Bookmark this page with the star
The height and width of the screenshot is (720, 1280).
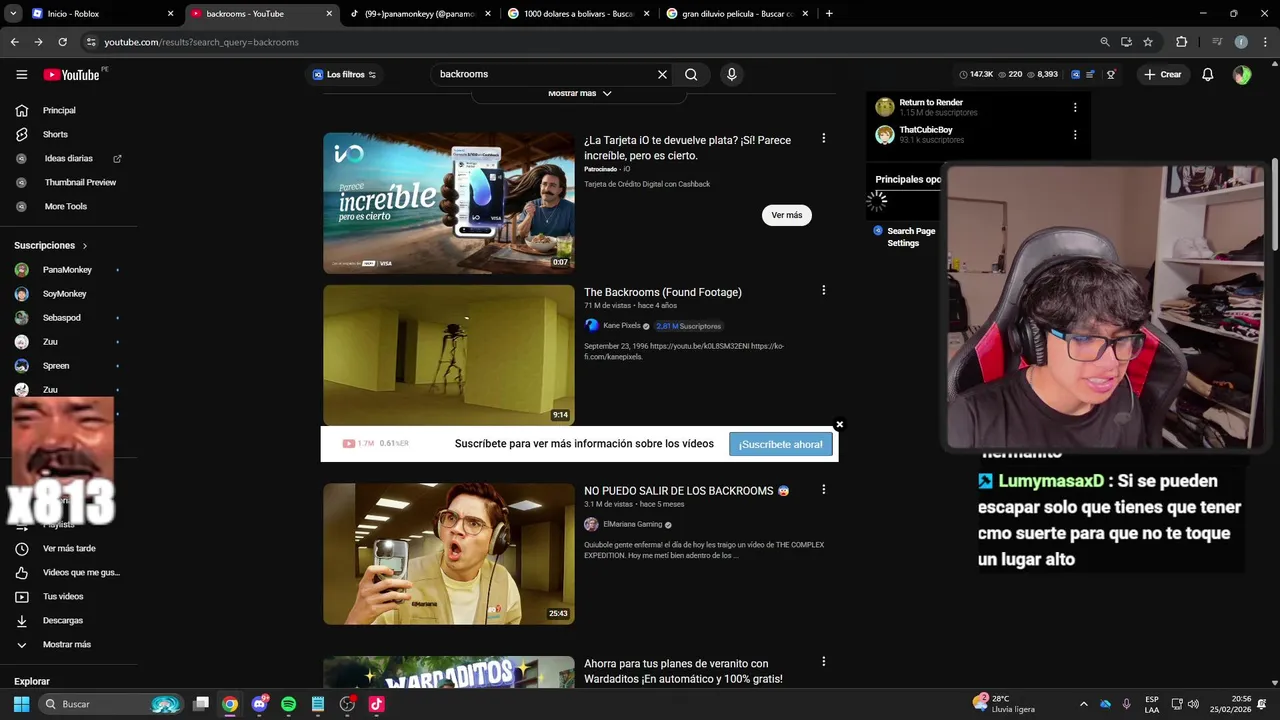click(x=1148, y=42)
